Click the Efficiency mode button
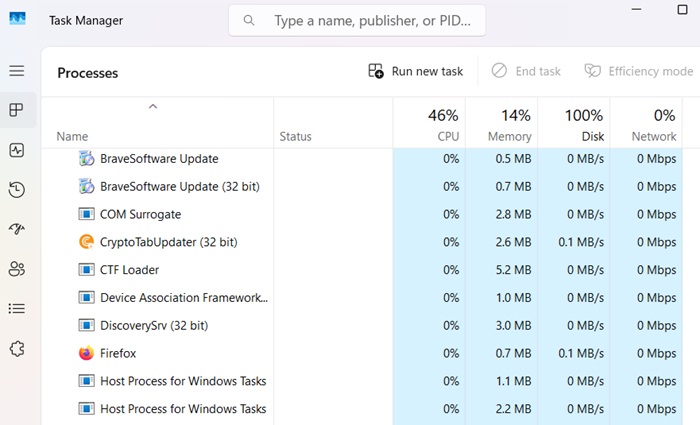Viewport: 700px width, 425px height. point(639,71)
